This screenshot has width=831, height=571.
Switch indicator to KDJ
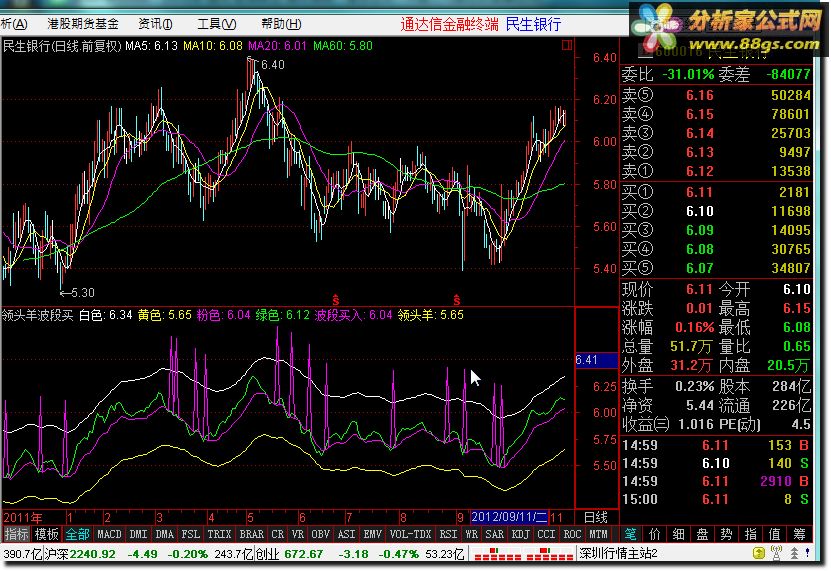click(x=520, y=534)
